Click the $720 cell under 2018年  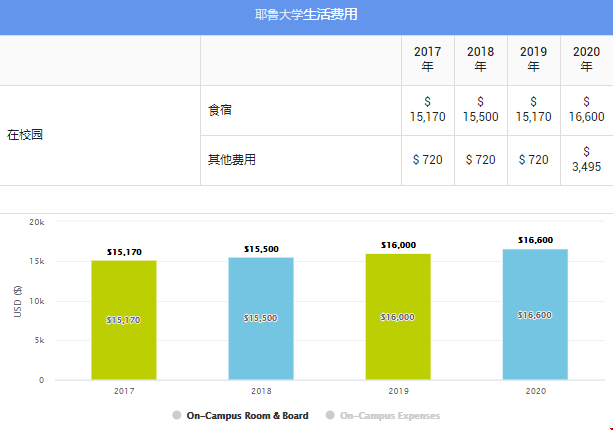tap(480, 159)
